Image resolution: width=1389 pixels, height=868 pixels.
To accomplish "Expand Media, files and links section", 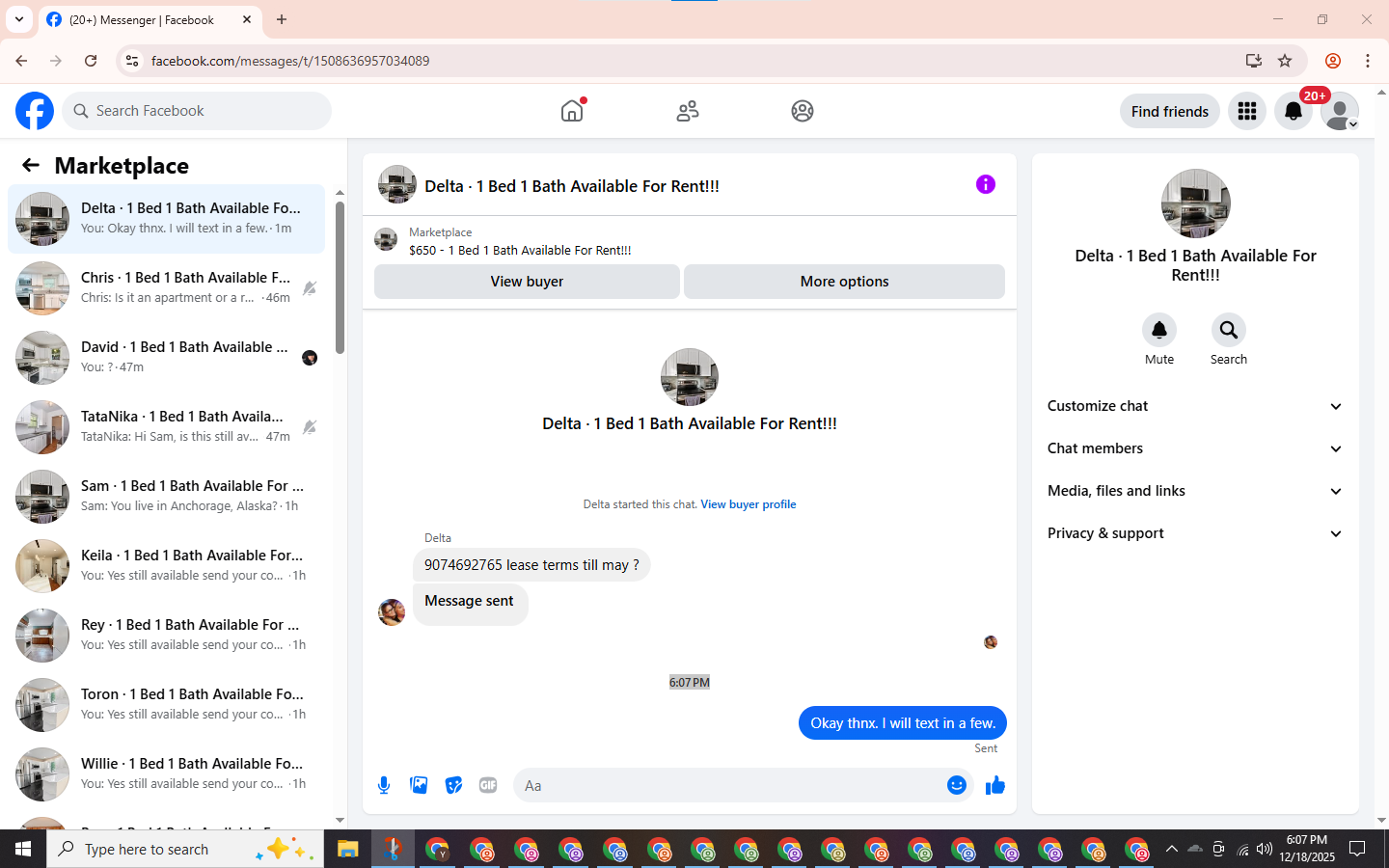I will tap(1195, 491).
